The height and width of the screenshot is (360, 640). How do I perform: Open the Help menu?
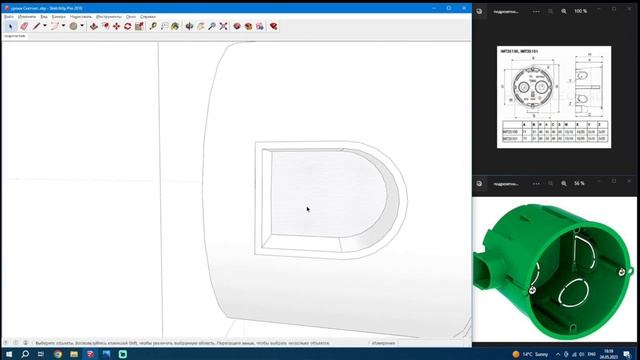click(148, 17)
